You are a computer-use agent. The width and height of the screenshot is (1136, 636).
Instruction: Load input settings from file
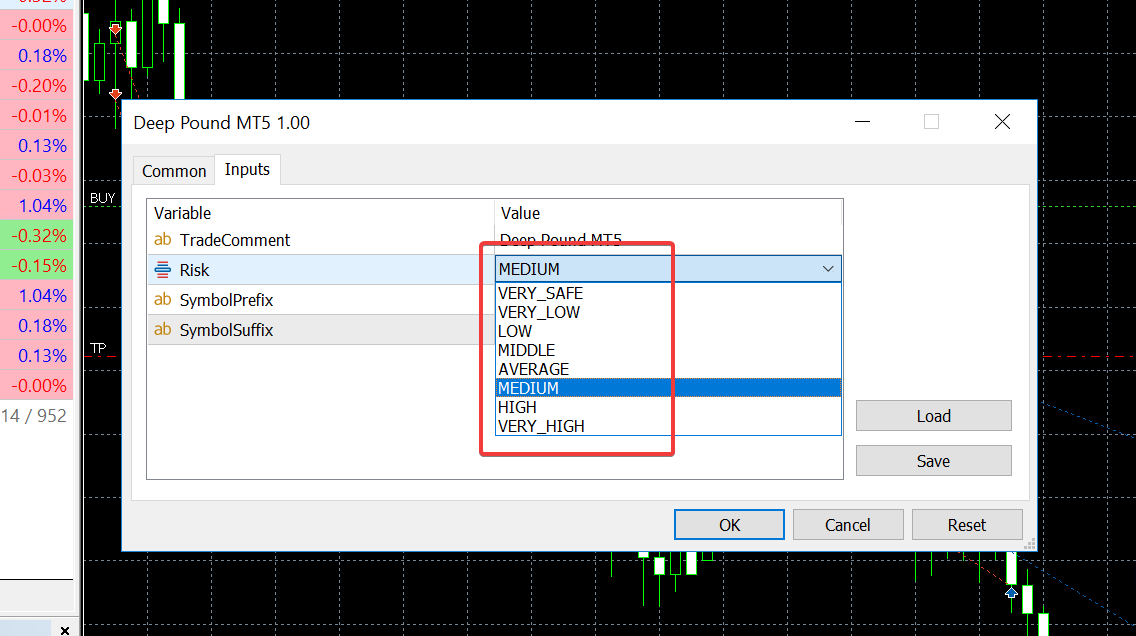[933, 416]
